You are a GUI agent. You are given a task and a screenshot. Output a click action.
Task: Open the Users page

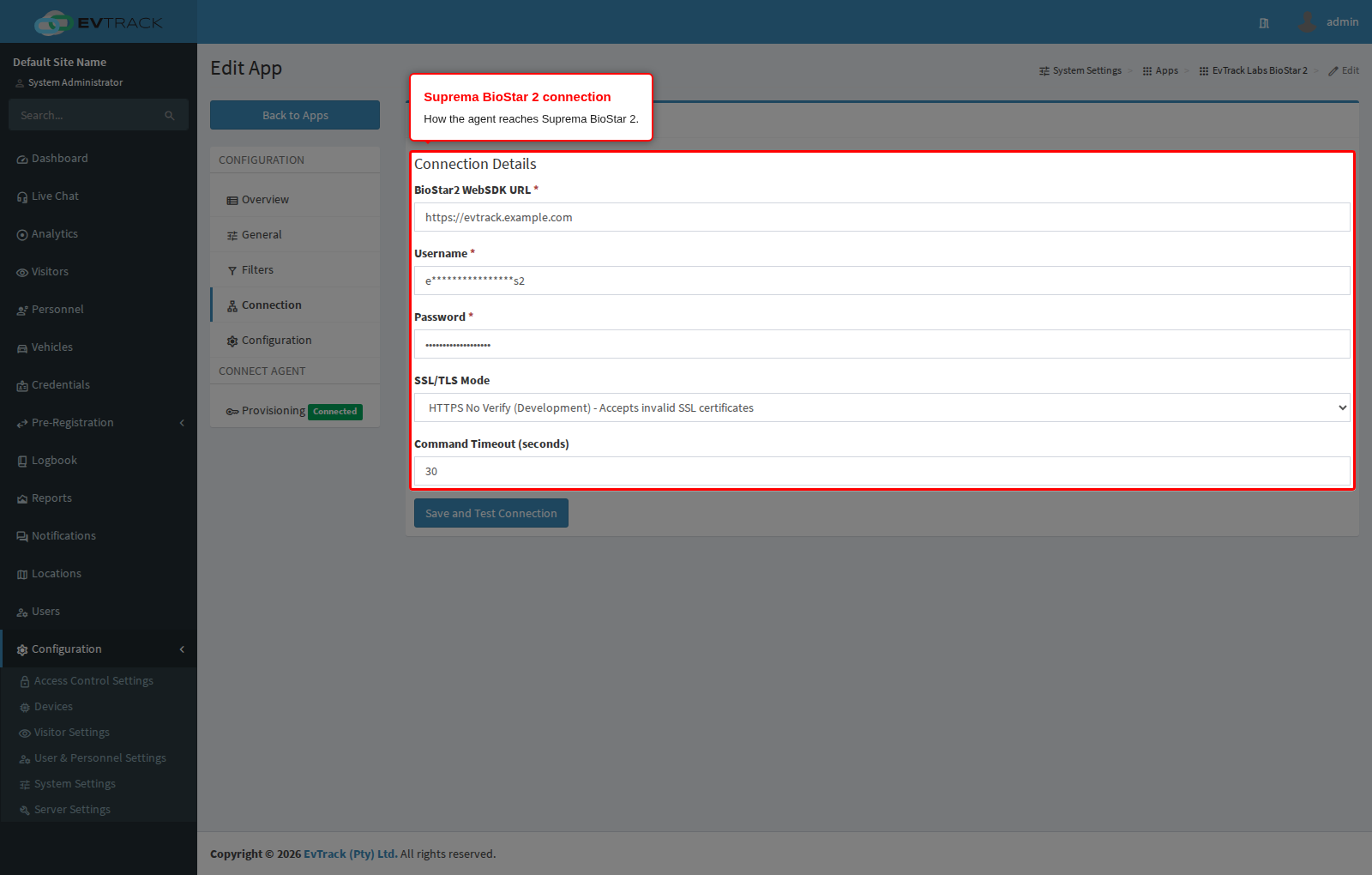tap(99, 612)
